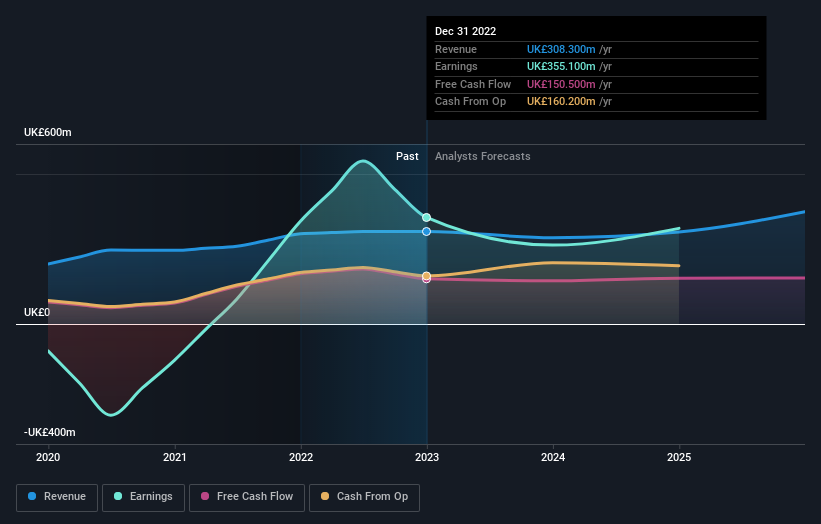Click the 2021 x-axis label

[x=174, y=458]
